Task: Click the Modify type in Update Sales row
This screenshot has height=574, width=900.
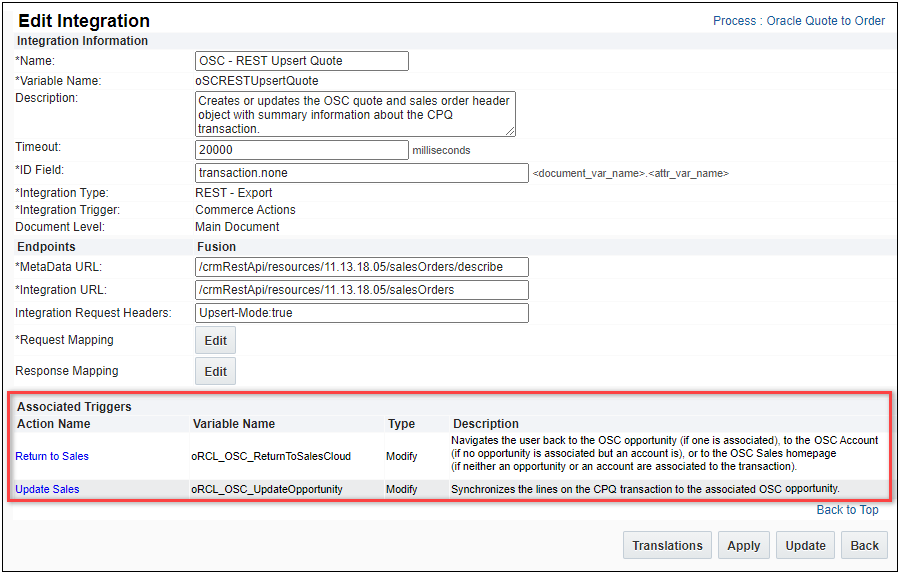Action: coord(401,490)
